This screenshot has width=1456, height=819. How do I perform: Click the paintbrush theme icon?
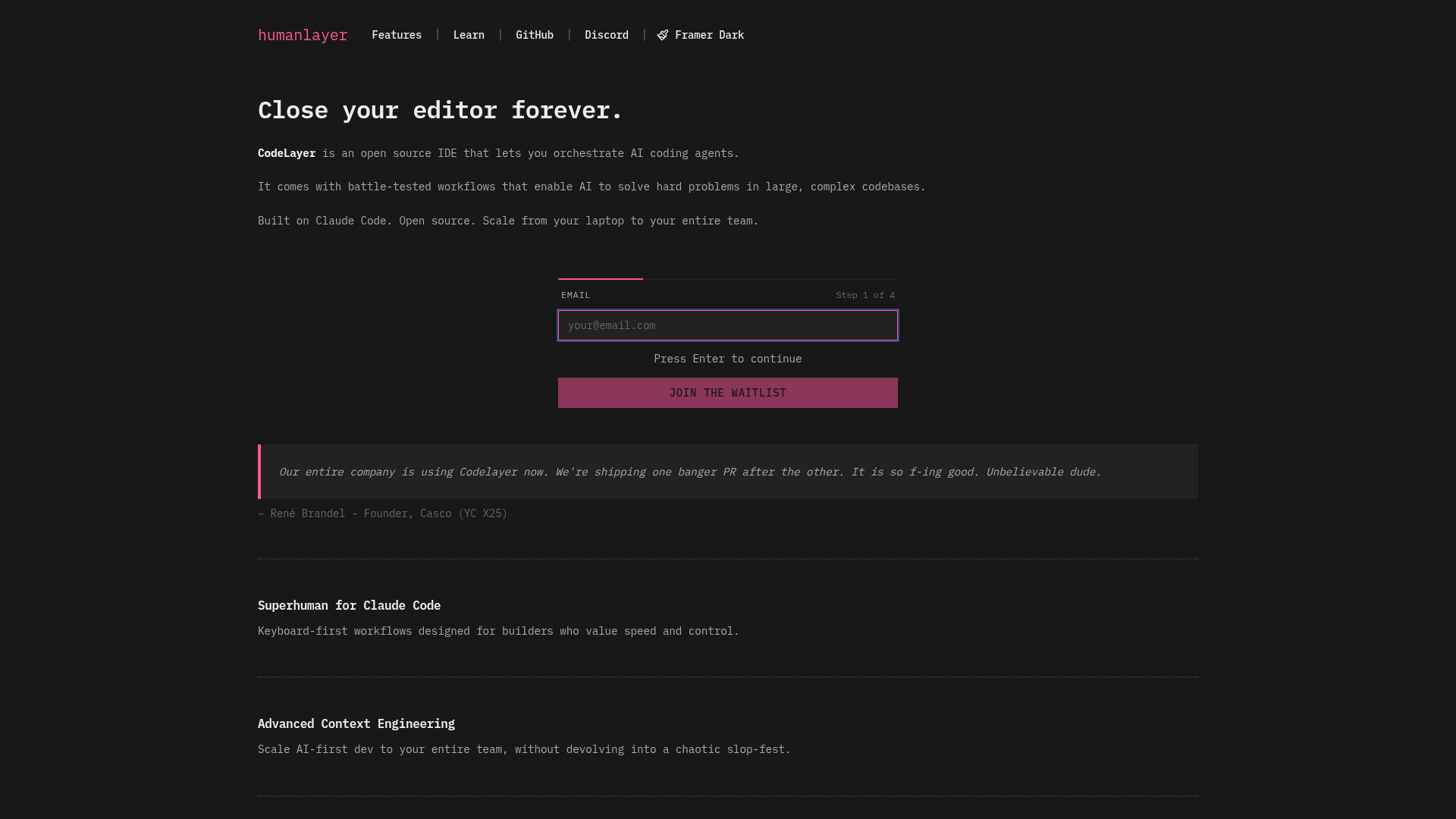tap(663, 35)
